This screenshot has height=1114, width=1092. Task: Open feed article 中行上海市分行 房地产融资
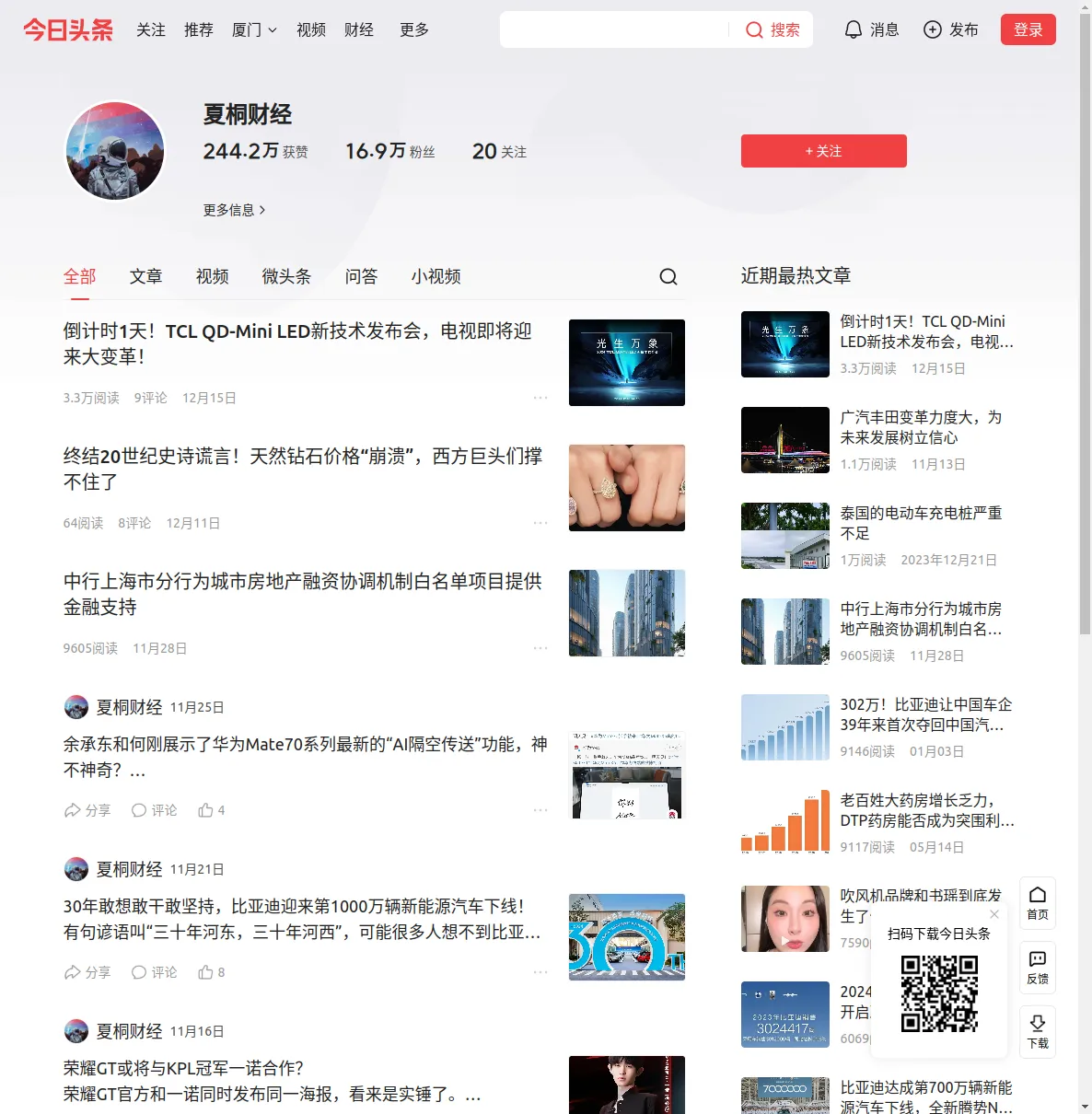coord(303,594)
